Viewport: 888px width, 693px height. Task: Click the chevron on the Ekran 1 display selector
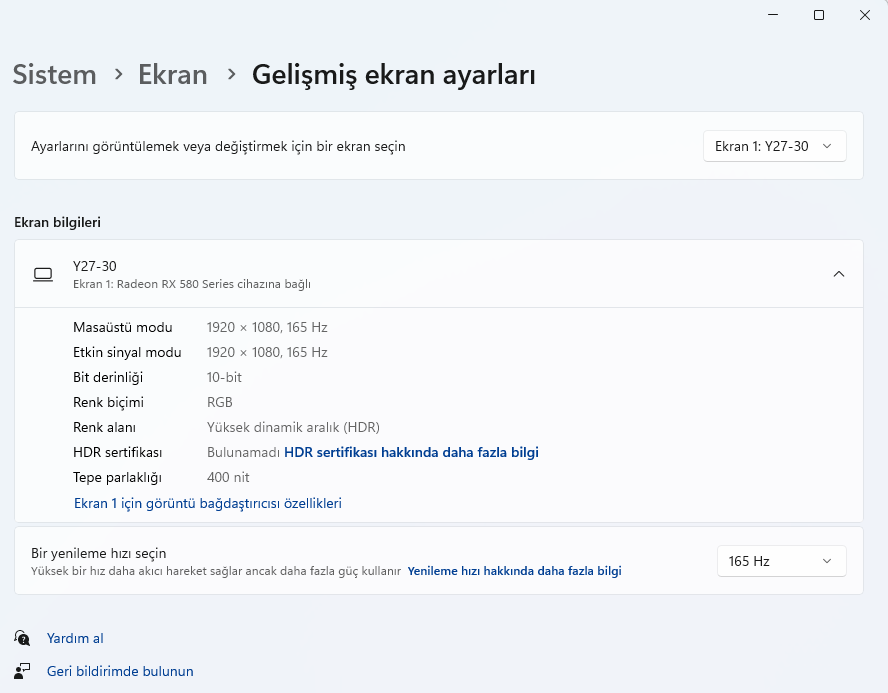827,145
